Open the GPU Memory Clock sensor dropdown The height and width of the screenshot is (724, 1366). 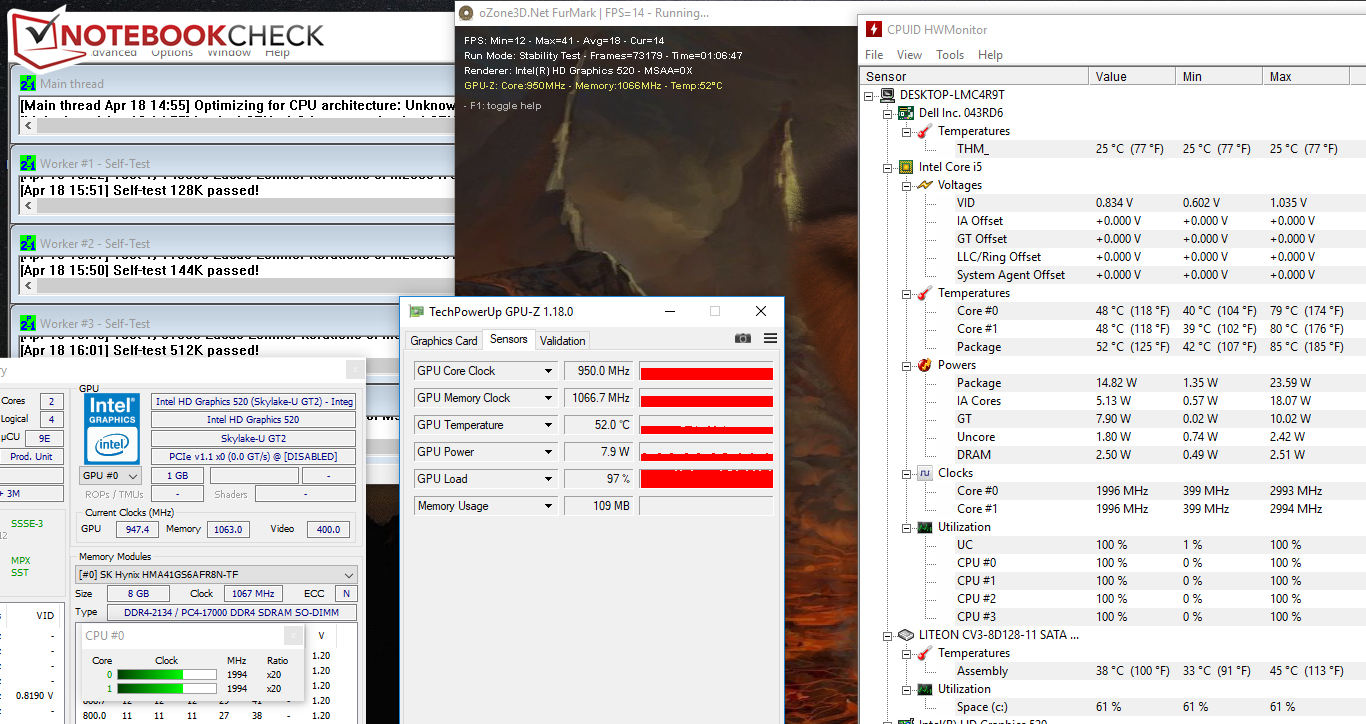coord(548,398)
